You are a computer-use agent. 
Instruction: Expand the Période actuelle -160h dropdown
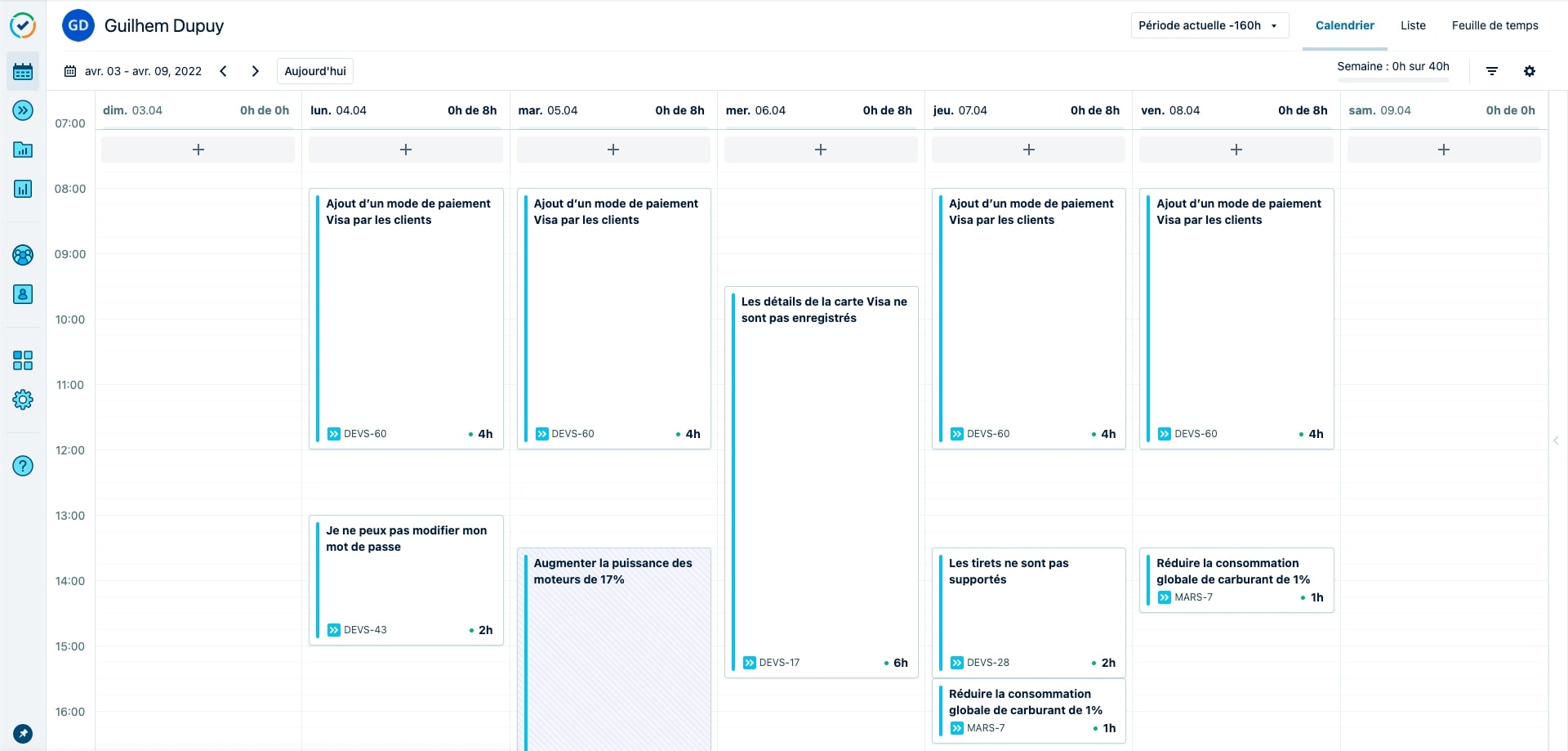pos(1209,25)
